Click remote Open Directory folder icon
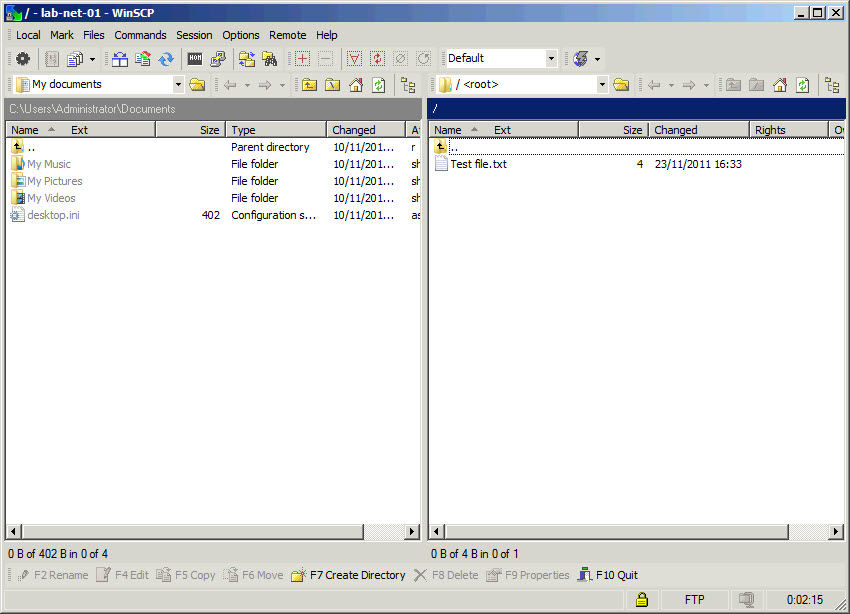This screenshot has width=850, height=614. point(621,85)
